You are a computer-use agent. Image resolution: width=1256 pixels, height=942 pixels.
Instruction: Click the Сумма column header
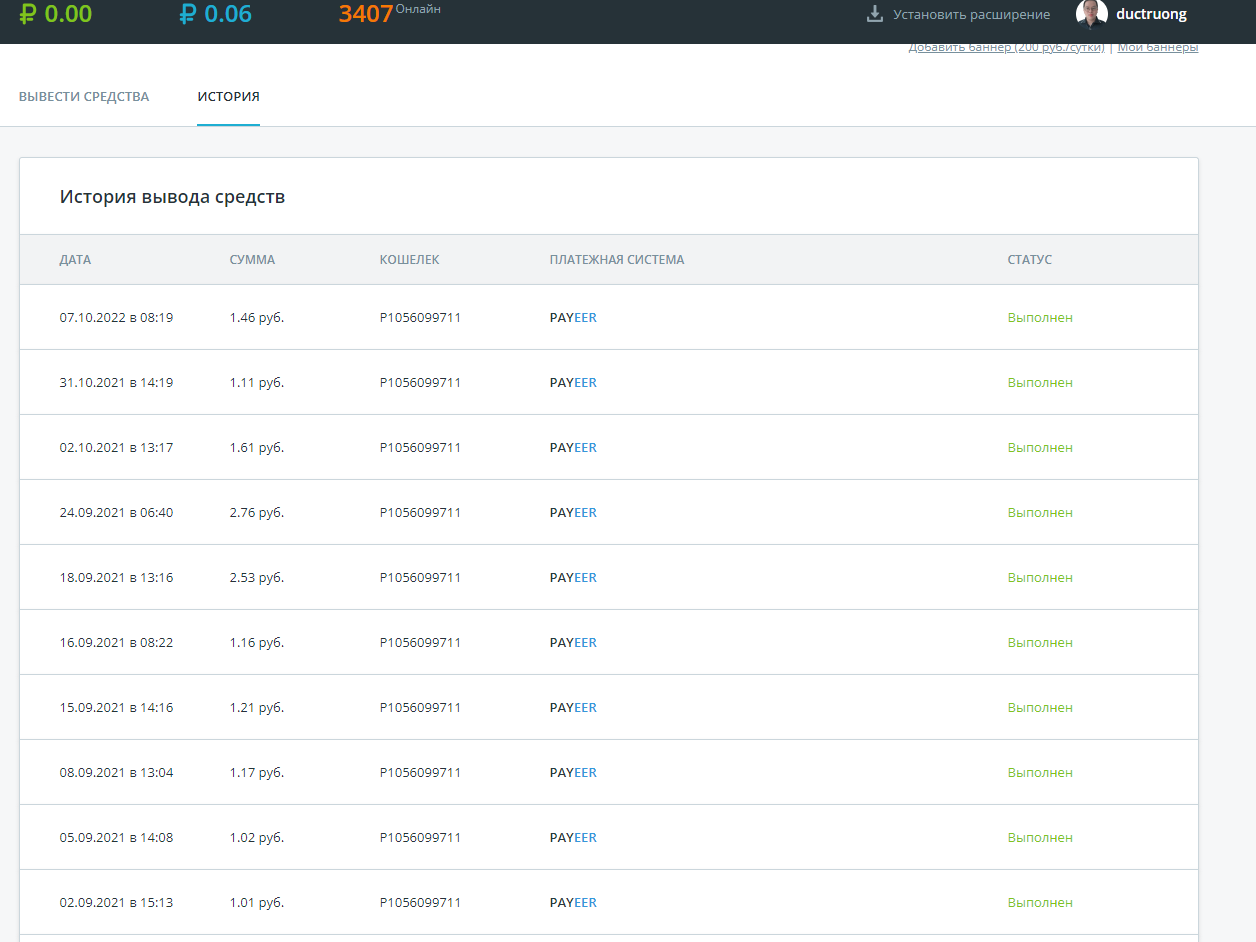click(252, 260)
